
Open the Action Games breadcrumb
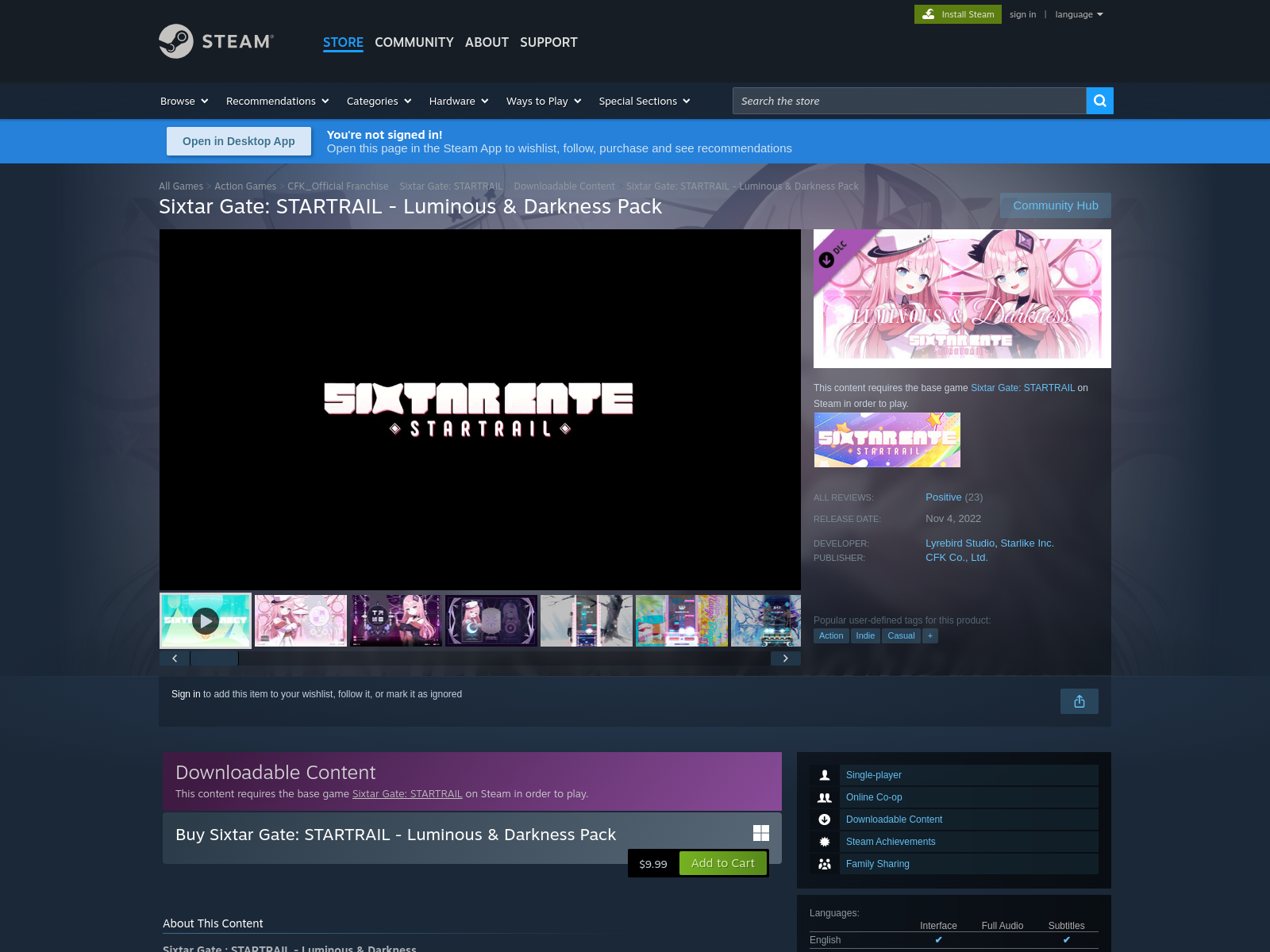click(x=245, y=186)
